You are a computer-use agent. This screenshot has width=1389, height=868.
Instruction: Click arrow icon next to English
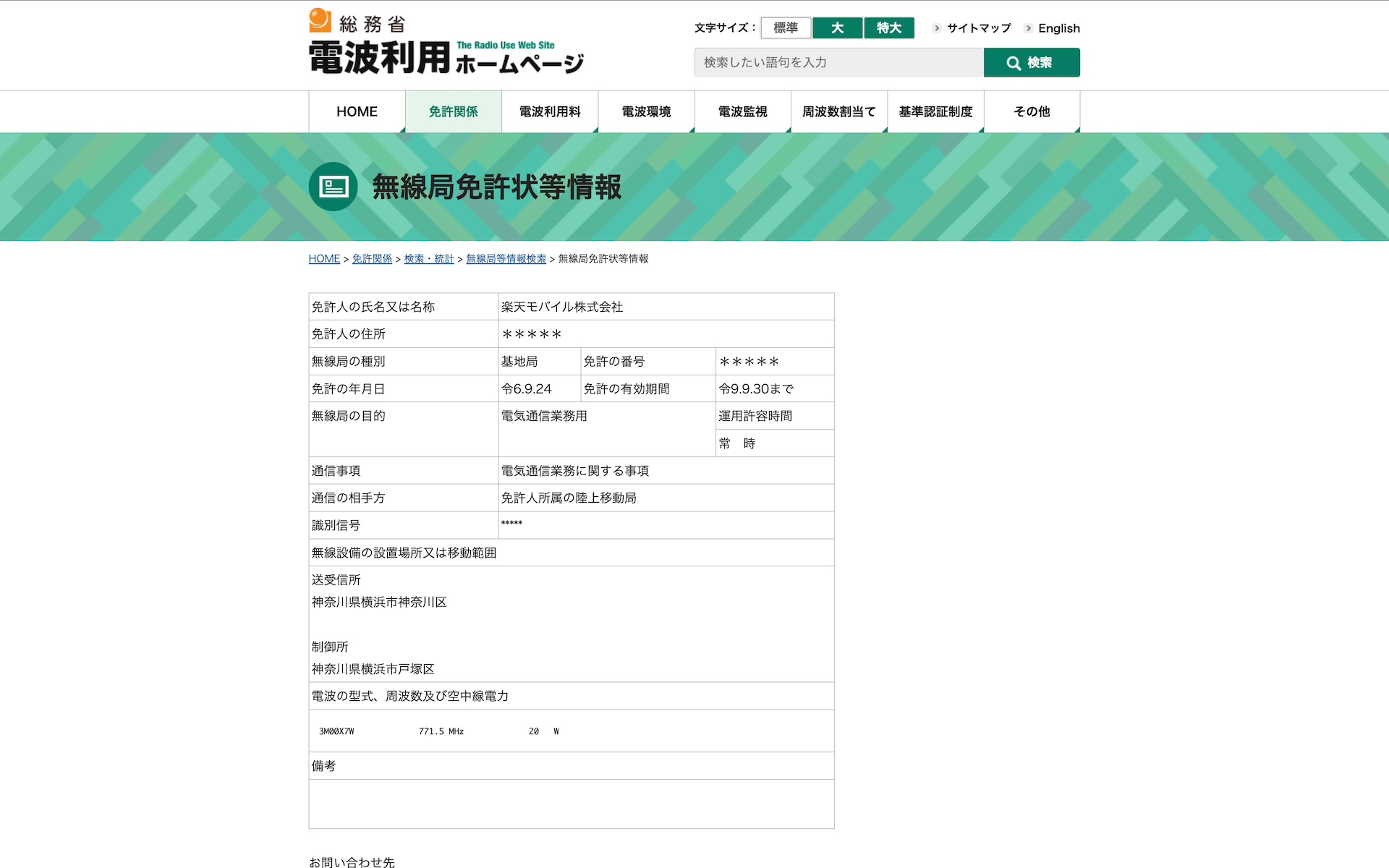click(x=1028, y=28)
